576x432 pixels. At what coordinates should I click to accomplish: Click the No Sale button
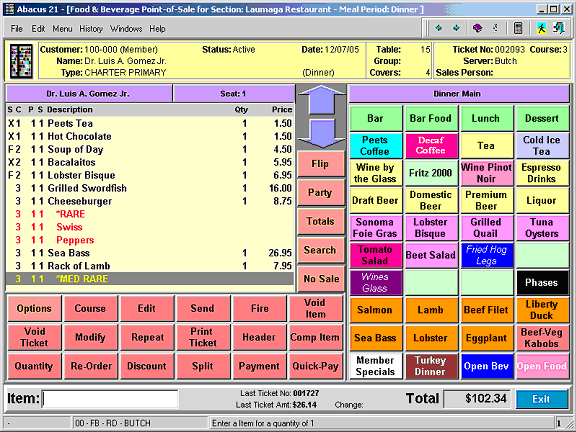point(321,278)
